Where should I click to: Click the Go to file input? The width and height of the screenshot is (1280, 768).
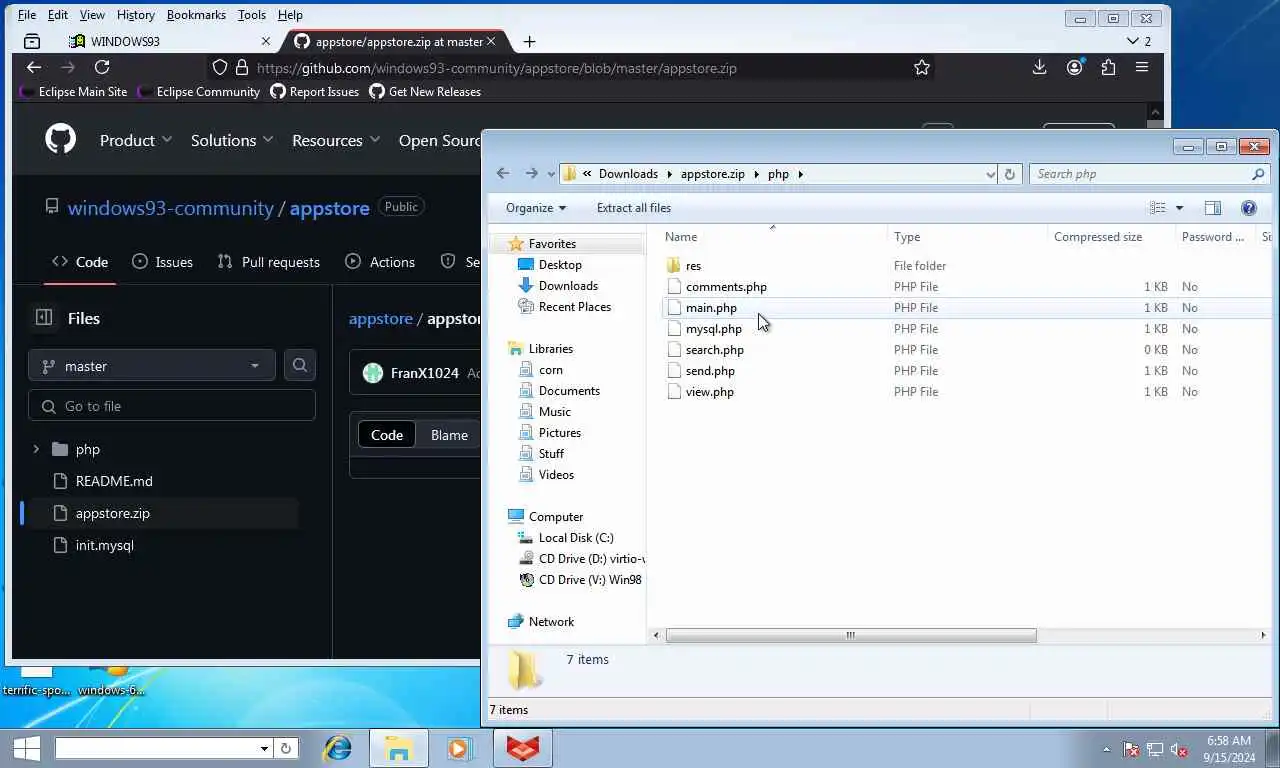[172, 406]
